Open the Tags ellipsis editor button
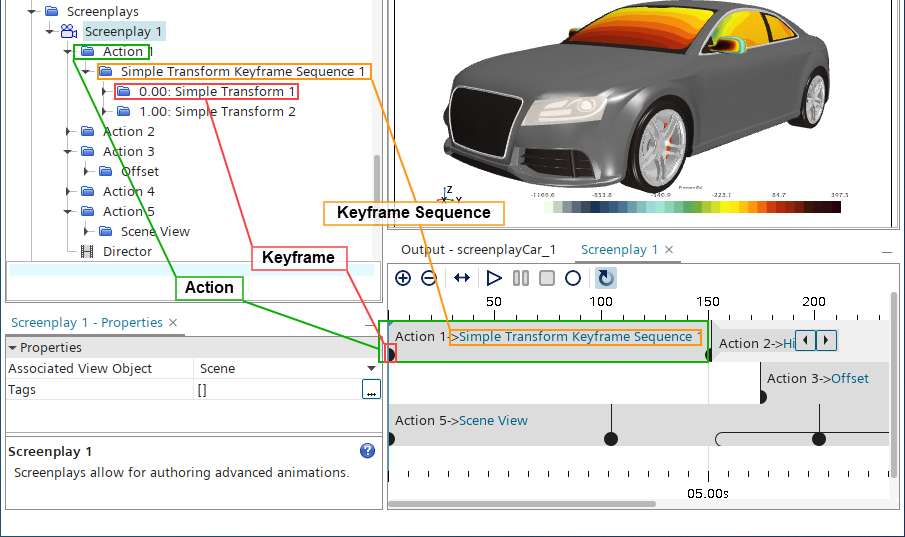Image resolution: width=905 pixels, height=537 pixels. click(371, 390)
